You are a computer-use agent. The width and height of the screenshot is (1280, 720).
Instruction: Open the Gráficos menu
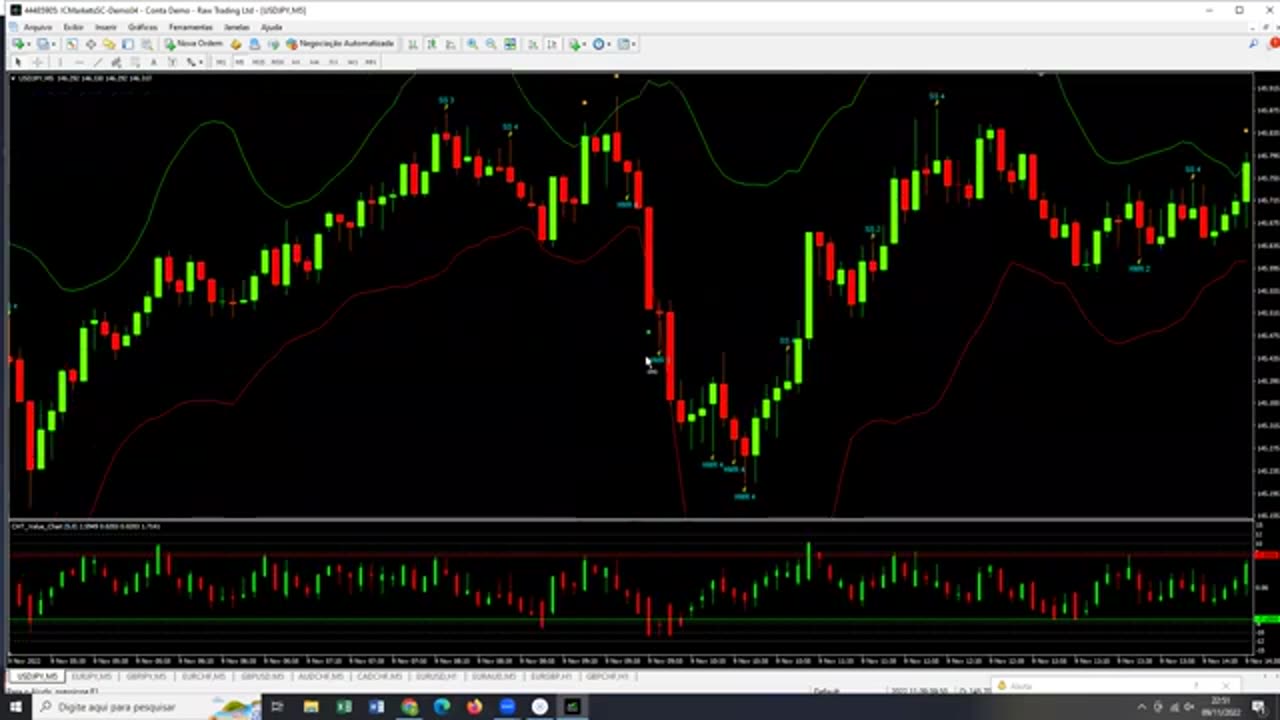click(x=143, y=27)
